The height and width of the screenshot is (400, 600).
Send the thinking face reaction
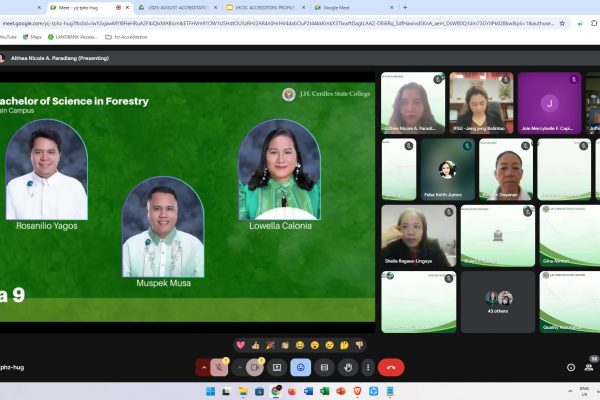pos(344,345)
